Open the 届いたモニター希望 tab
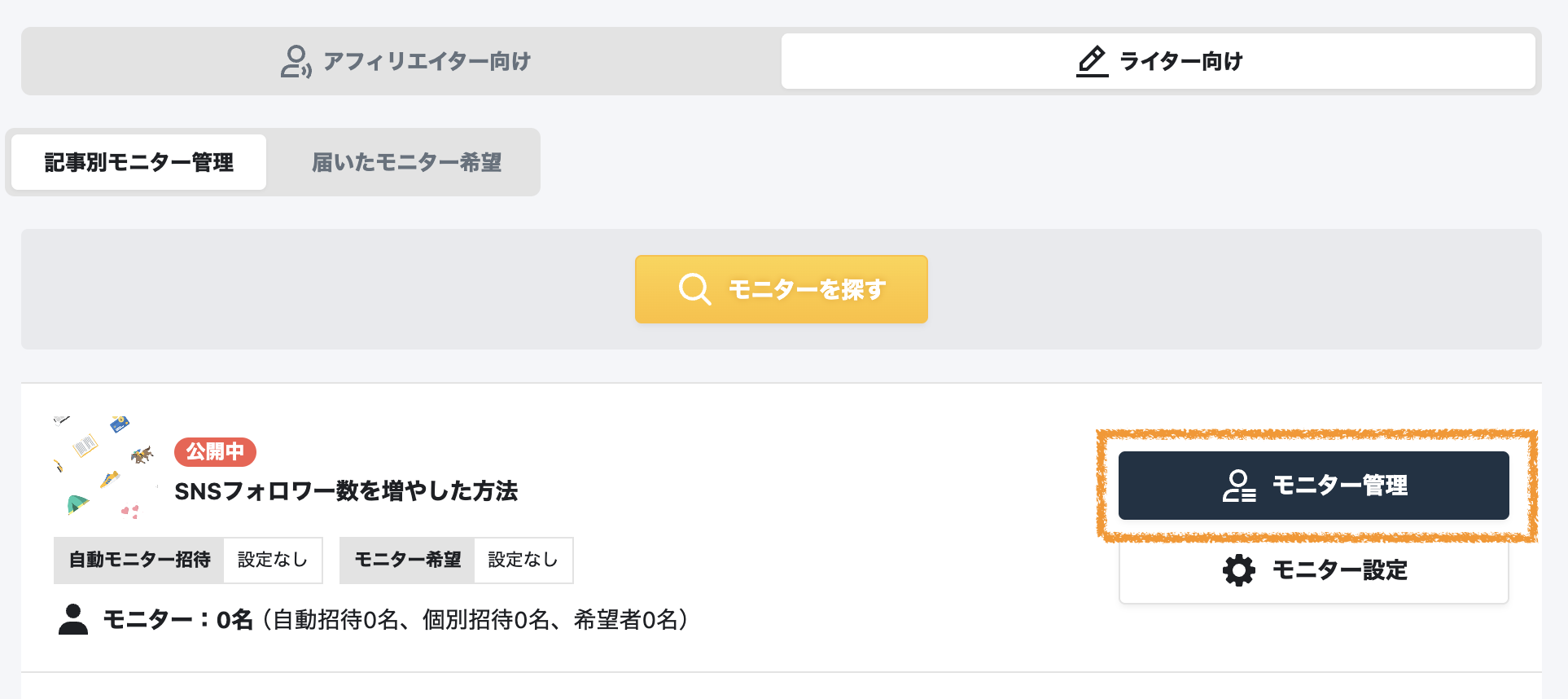The width and height of the screenshot is (1568, 699). (406, 162)
